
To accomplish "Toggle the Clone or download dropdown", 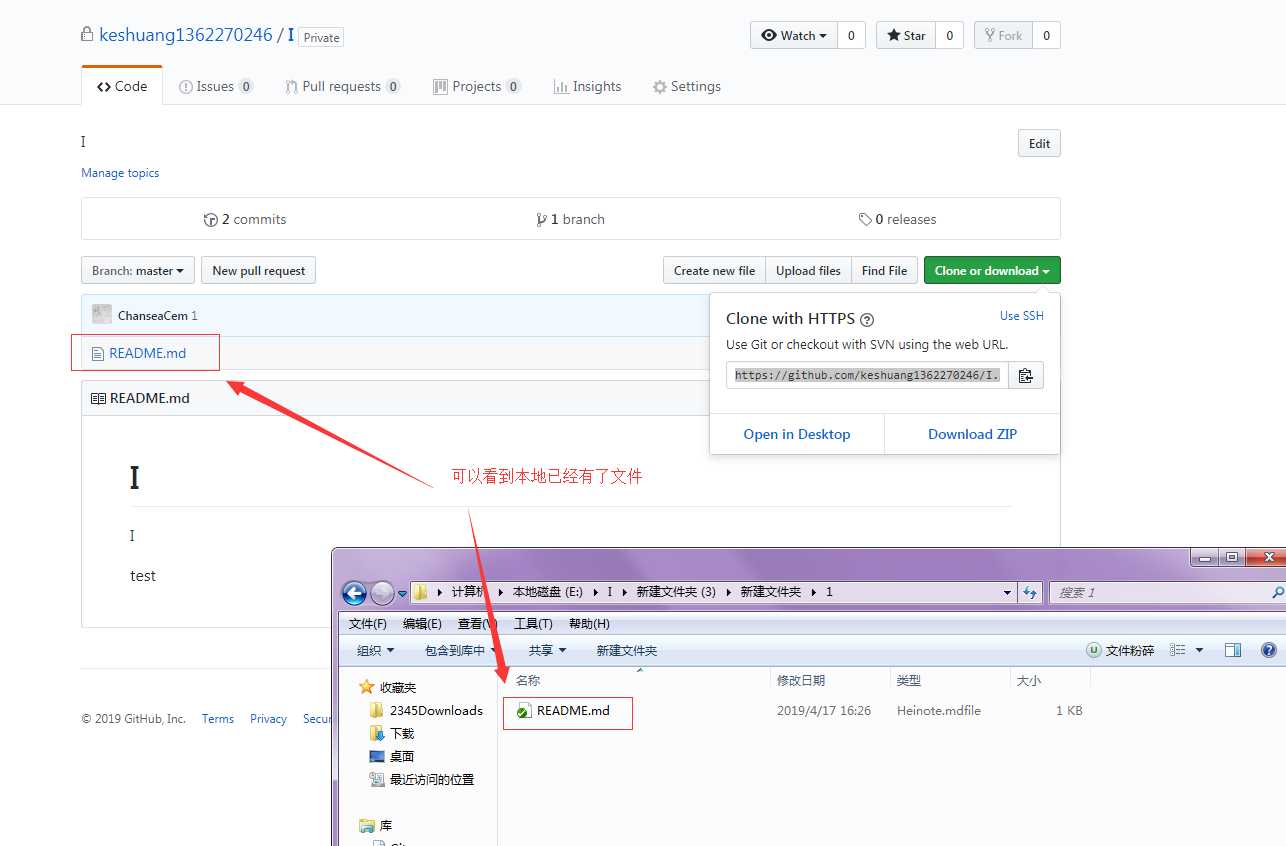I will 992,270.
